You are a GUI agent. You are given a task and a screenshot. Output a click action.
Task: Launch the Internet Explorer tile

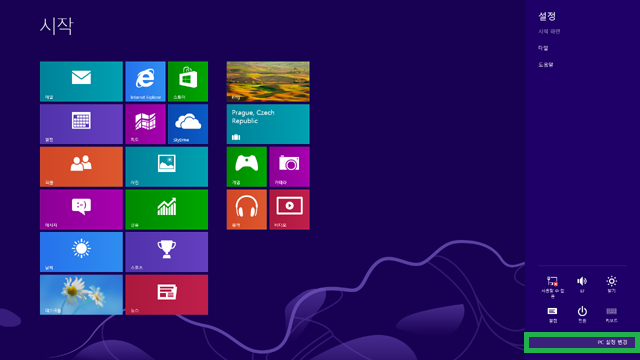click(x=145, y=81)
